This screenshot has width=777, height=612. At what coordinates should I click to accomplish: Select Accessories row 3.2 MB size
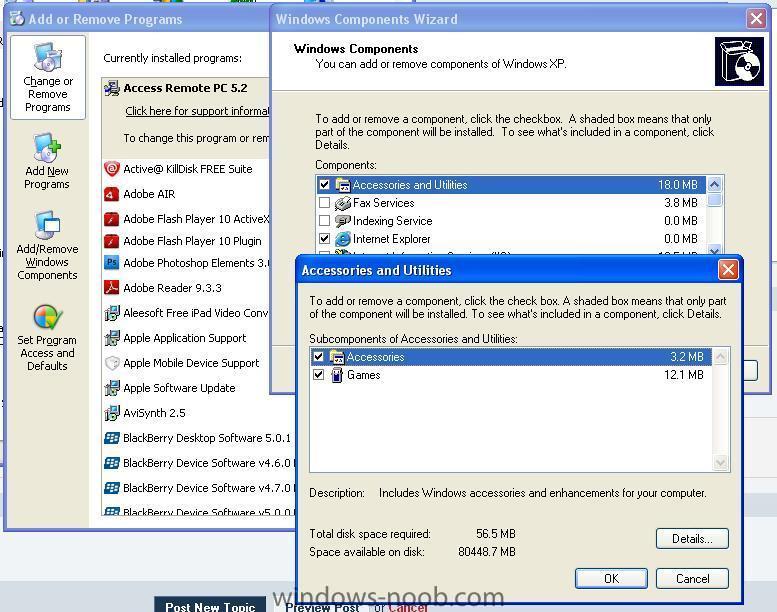coord(686,357)
